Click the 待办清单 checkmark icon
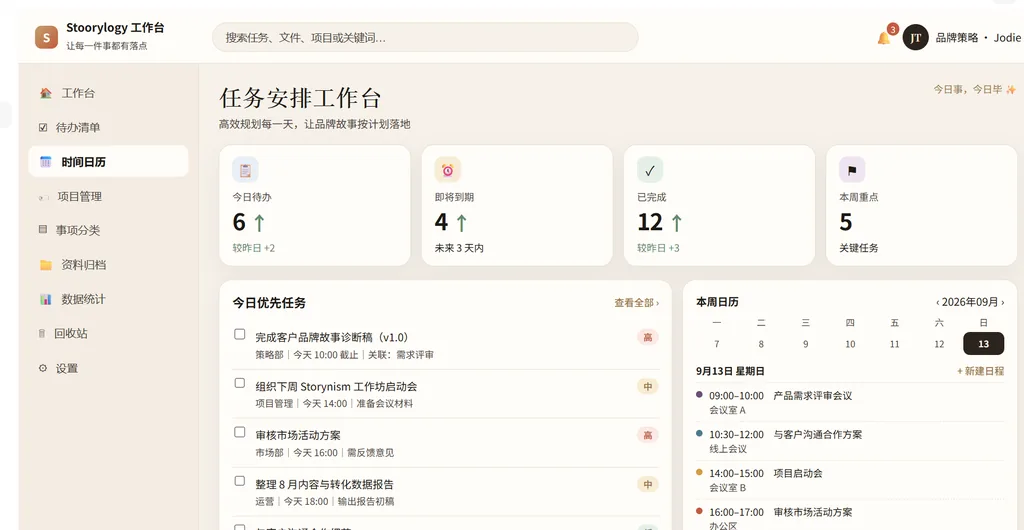The width and height of the screenshot is (1024, 530). [43, 127]
